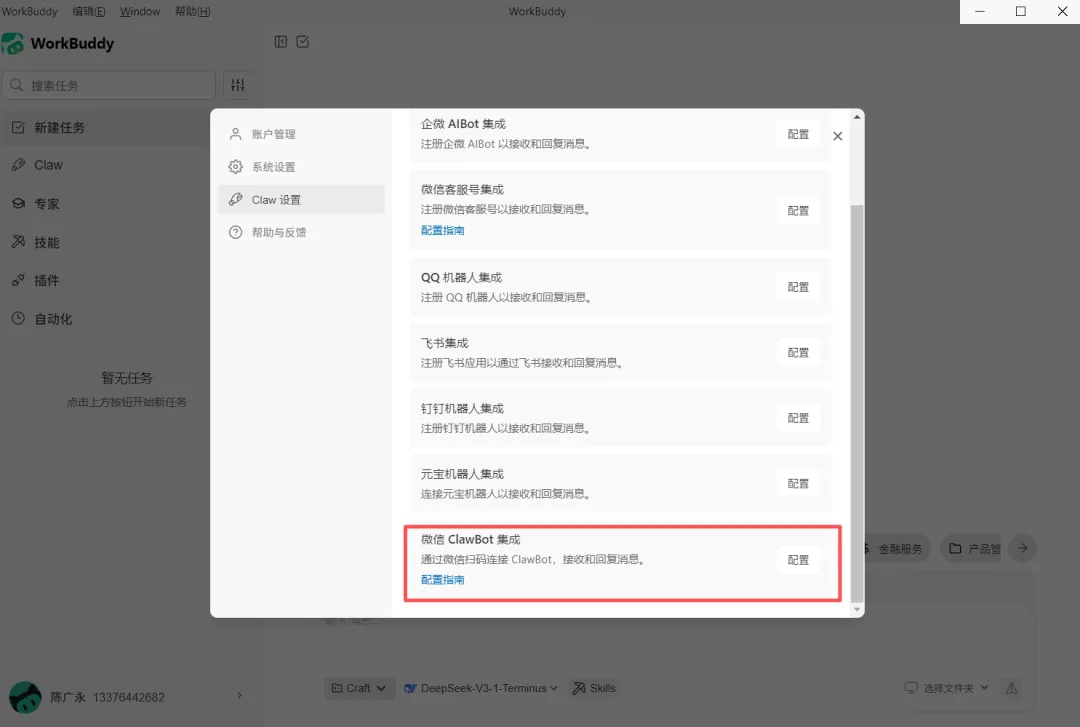The width and height of the screenshot is (1080, 727).
Task: Open 新建任务 in sidebar
Action: point(105,127)
